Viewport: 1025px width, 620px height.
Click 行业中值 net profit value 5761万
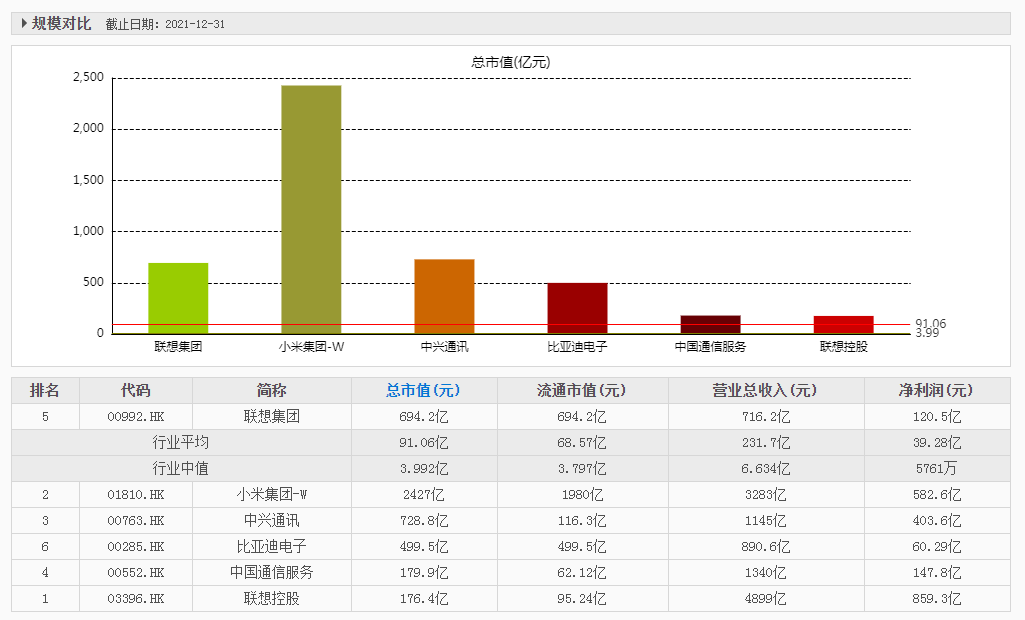[937, 468]
